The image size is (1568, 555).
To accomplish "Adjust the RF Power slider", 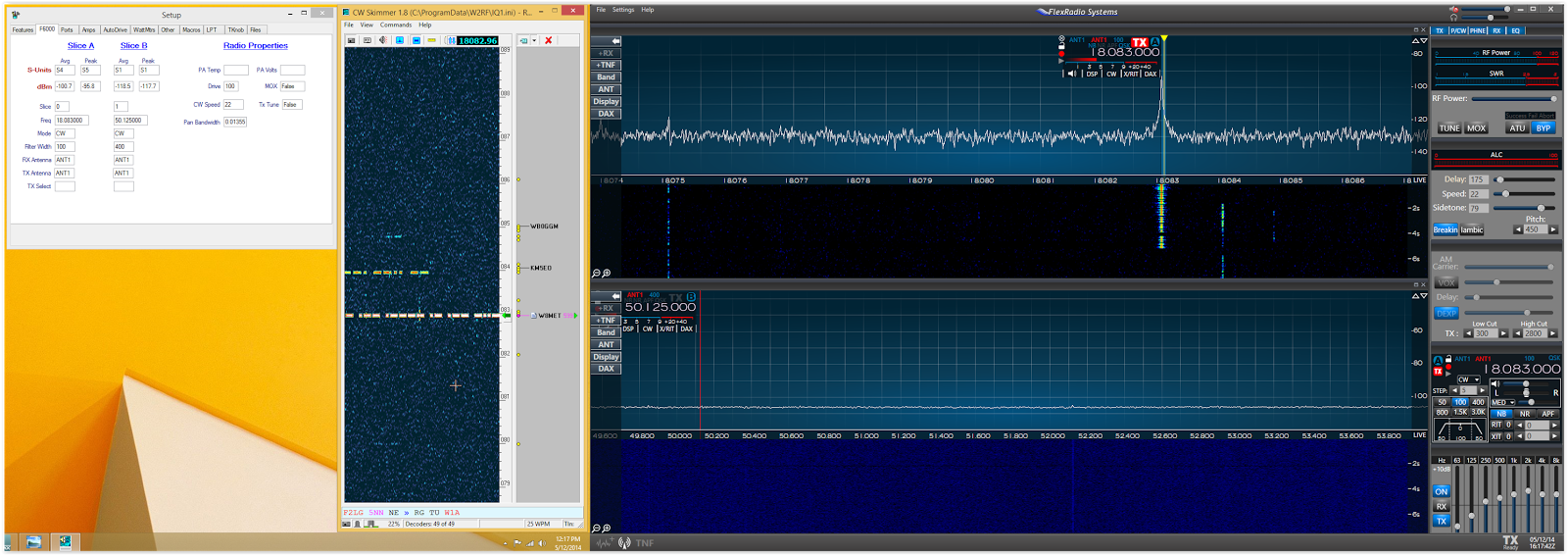I will point(1513,99).
